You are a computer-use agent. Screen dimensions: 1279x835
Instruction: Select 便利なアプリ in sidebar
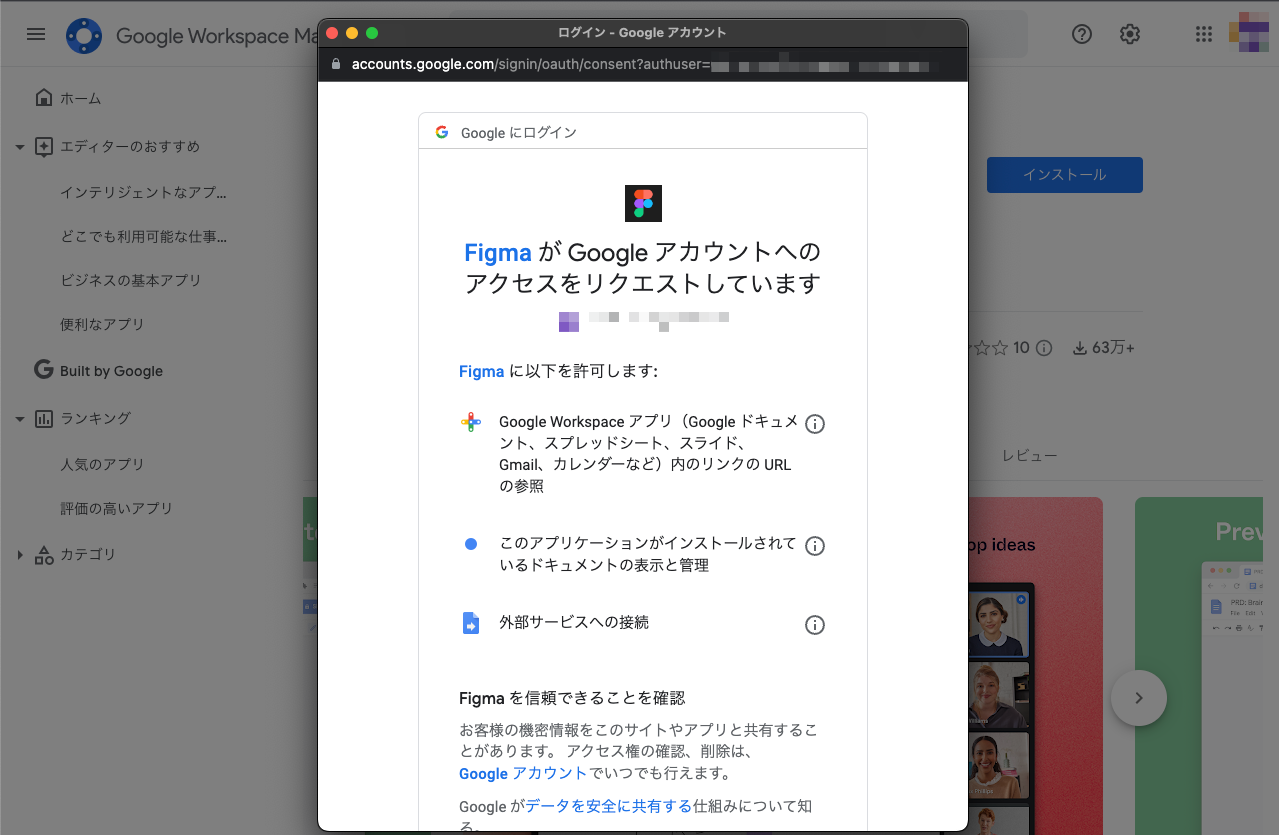pyautogui.click(x=102, y=324)
